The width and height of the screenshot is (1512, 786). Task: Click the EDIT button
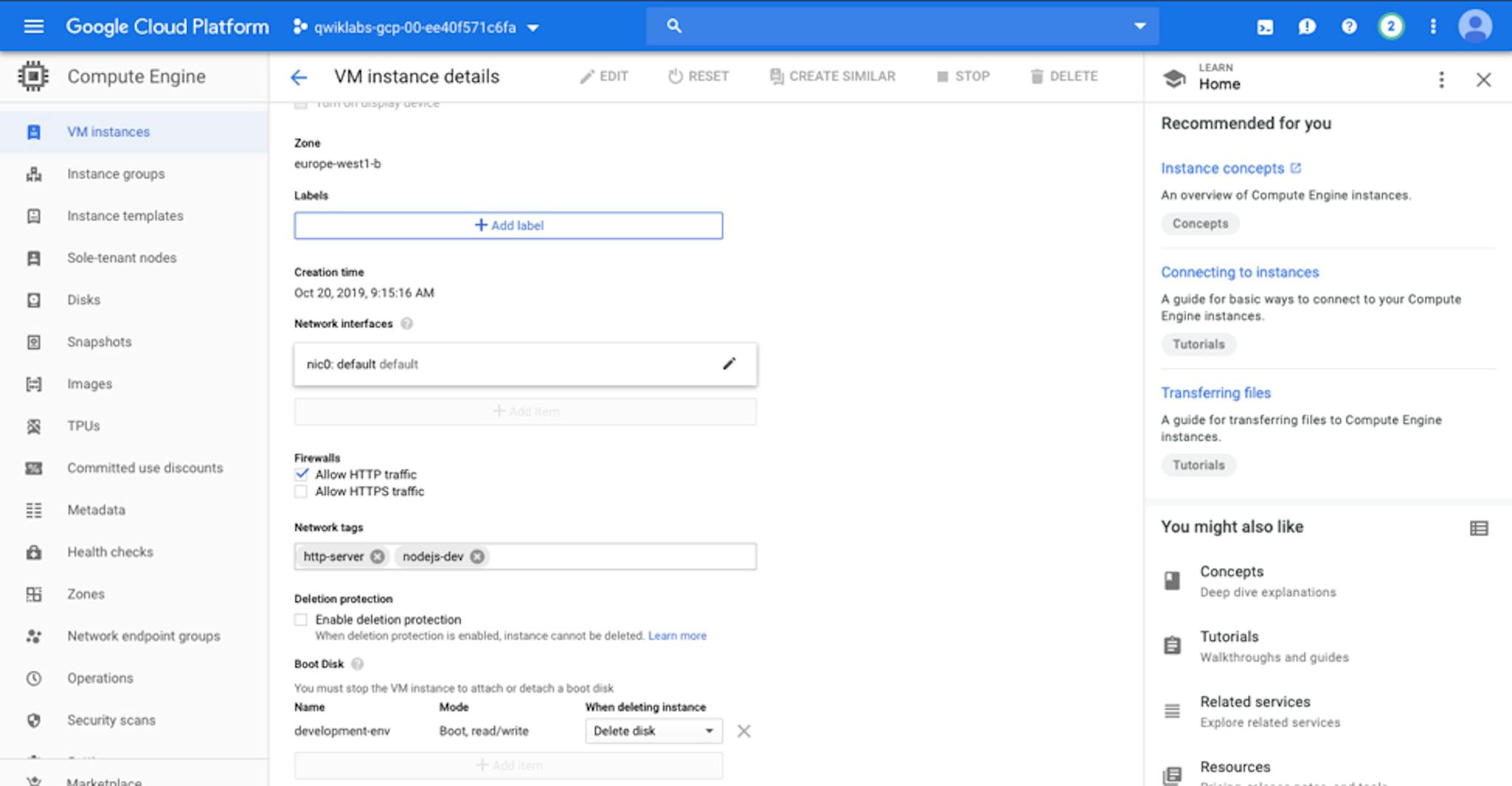click(604, 76)
